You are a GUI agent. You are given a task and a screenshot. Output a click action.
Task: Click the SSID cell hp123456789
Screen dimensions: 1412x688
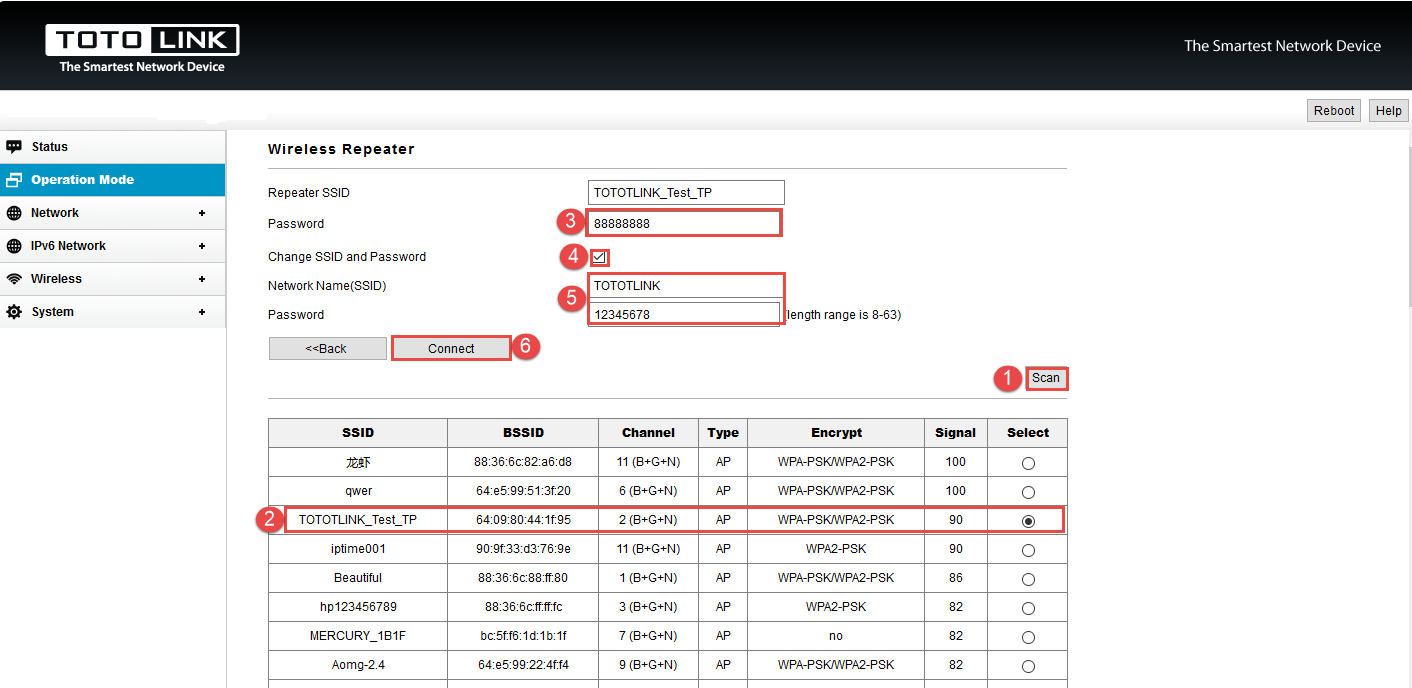tap(358, 607)
